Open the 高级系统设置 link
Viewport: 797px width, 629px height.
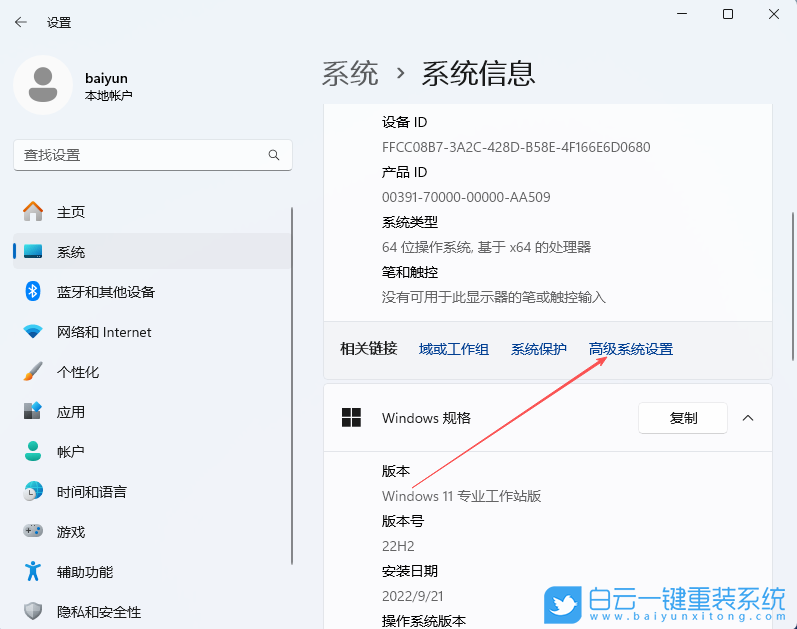point(630,349)
